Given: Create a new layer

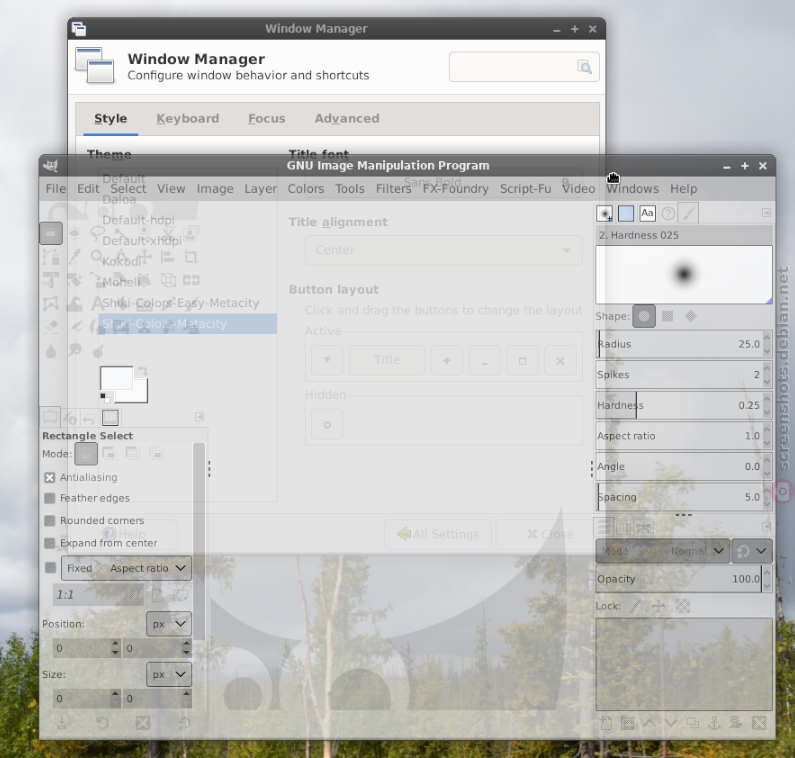Looking at the screenshot, I should pos(606,723).
